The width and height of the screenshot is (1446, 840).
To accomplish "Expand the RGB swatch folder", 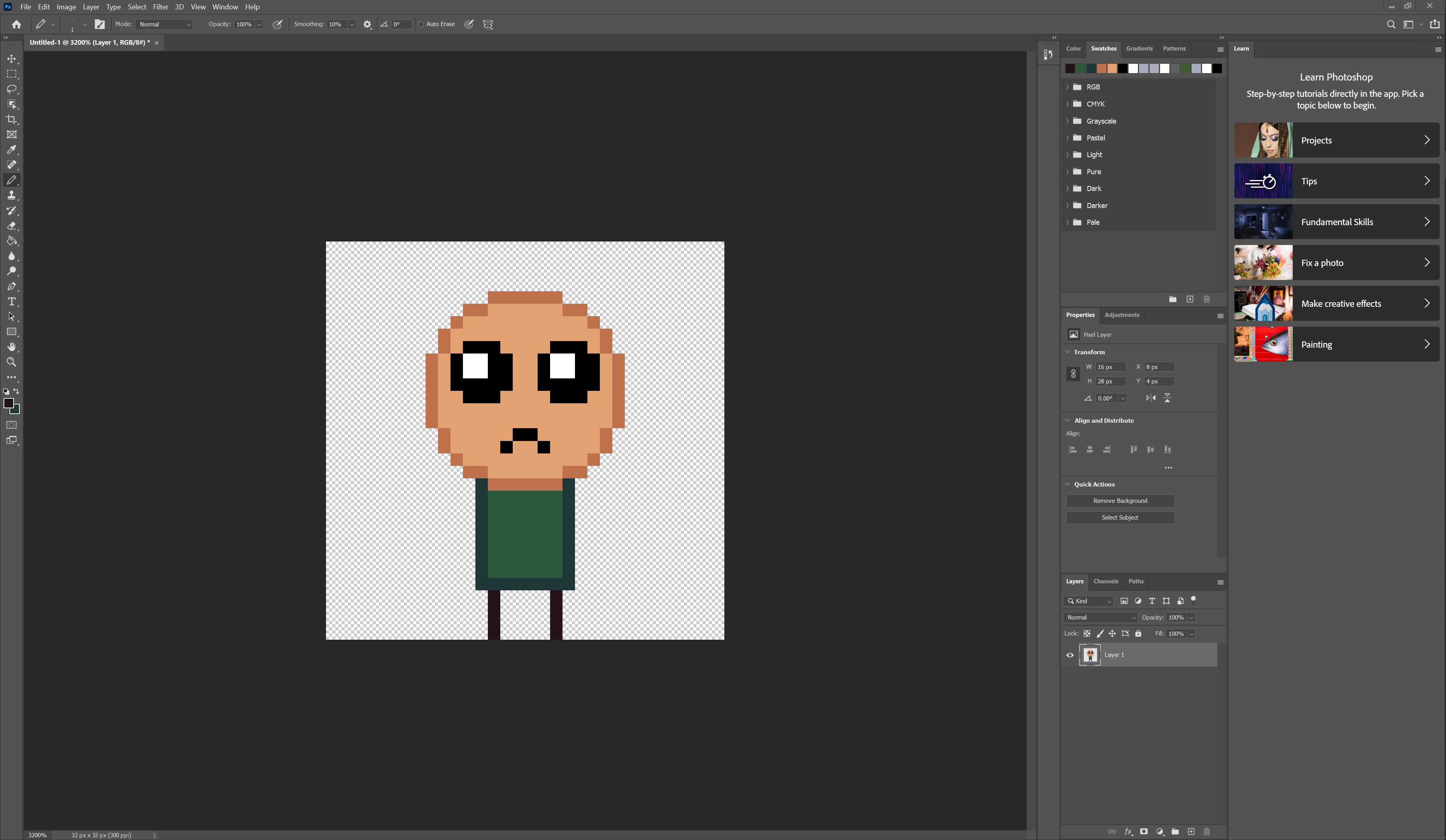I will click(x=1067, y=87).
